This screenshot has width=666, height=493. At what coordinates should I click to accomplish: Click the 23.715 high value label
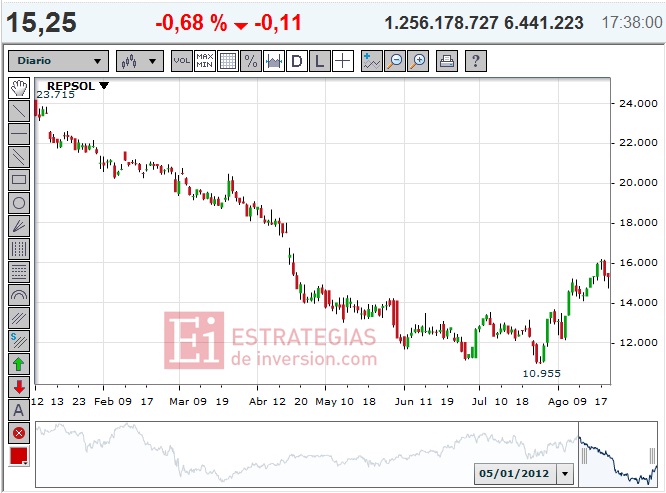[55, 95]
